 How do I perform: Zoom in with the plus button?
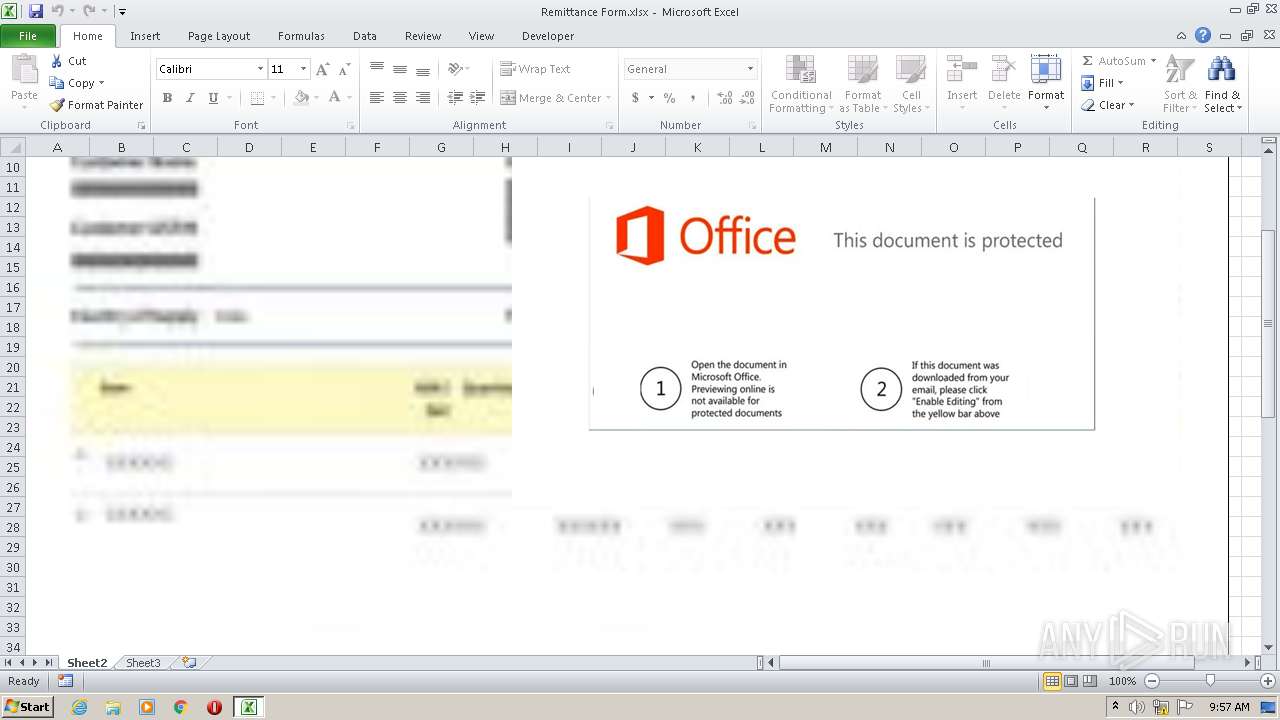click(x=1268, y=681)
